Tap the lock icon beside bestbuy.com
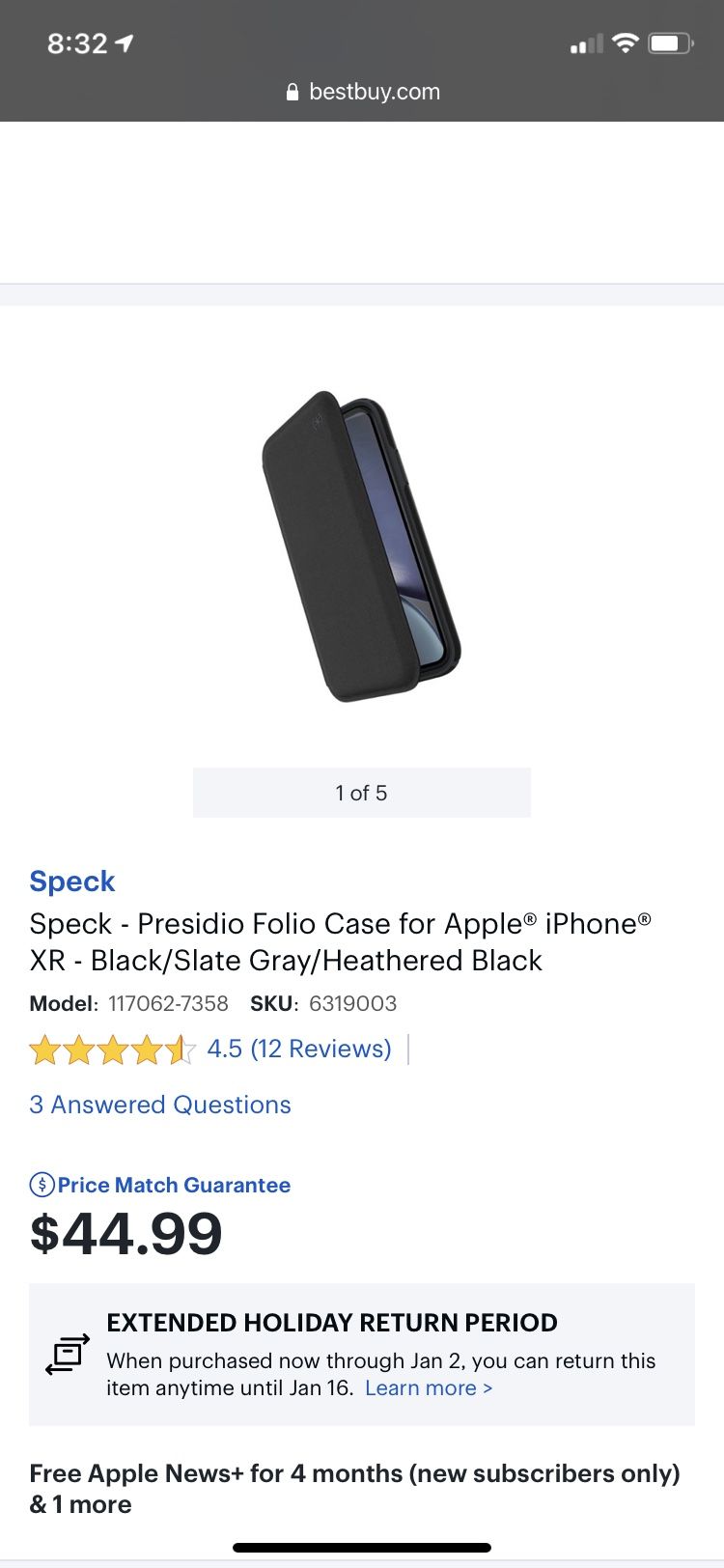 292,93
